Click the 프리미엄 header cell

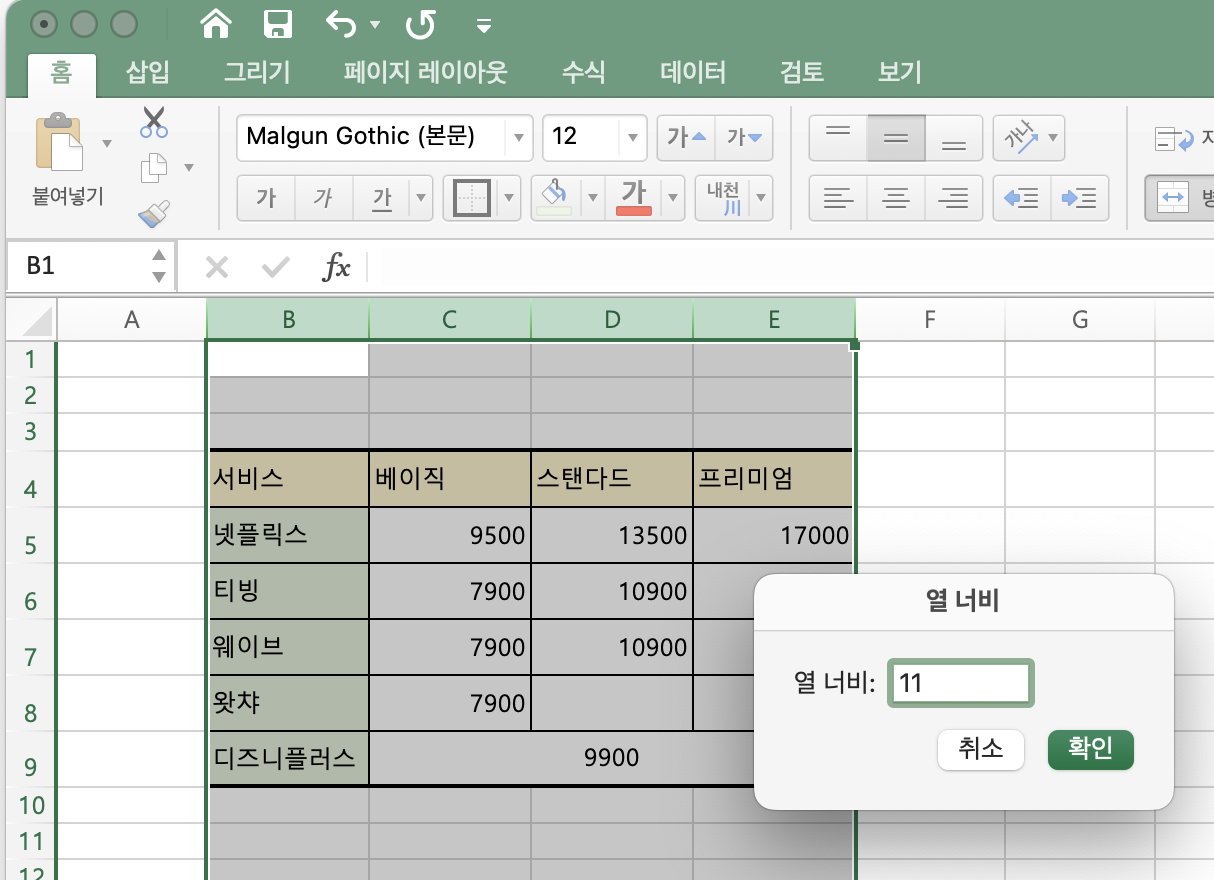(x=773, y=479)
